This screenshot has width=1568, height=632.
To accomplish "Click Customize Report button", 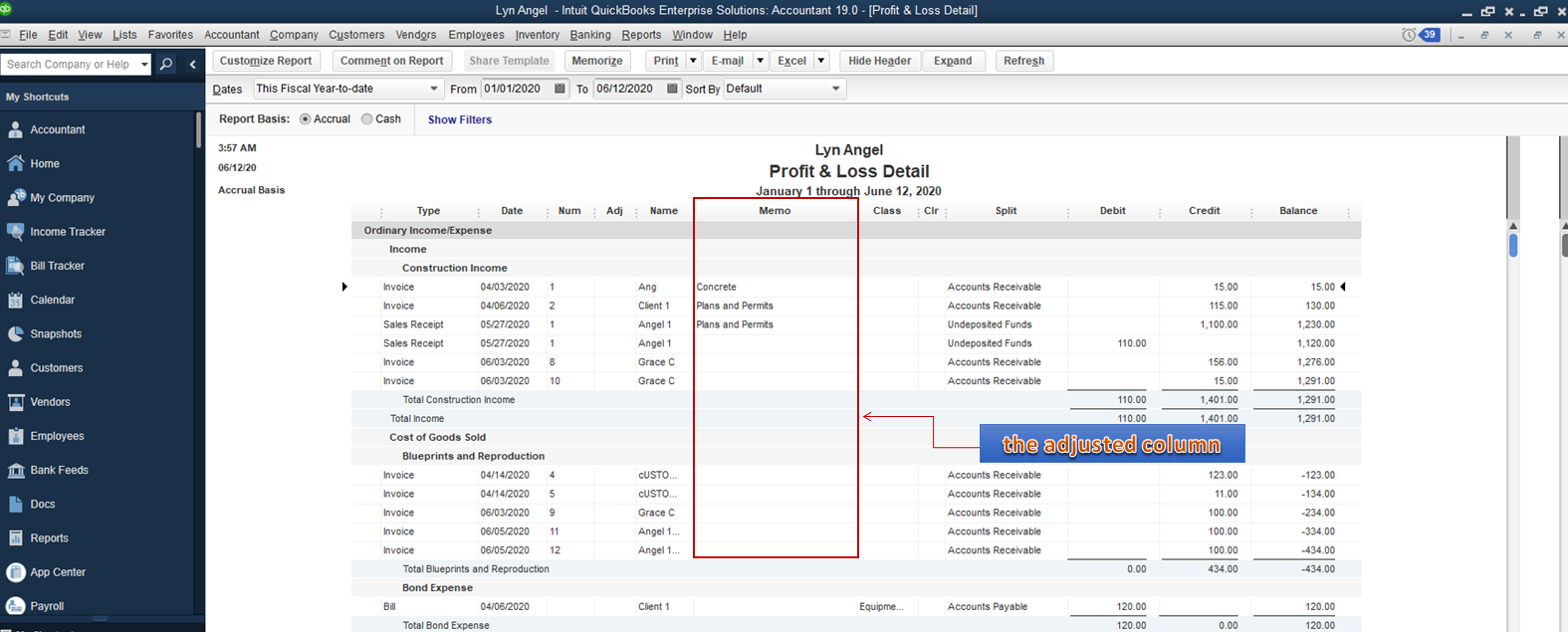I will click(266, 61).
